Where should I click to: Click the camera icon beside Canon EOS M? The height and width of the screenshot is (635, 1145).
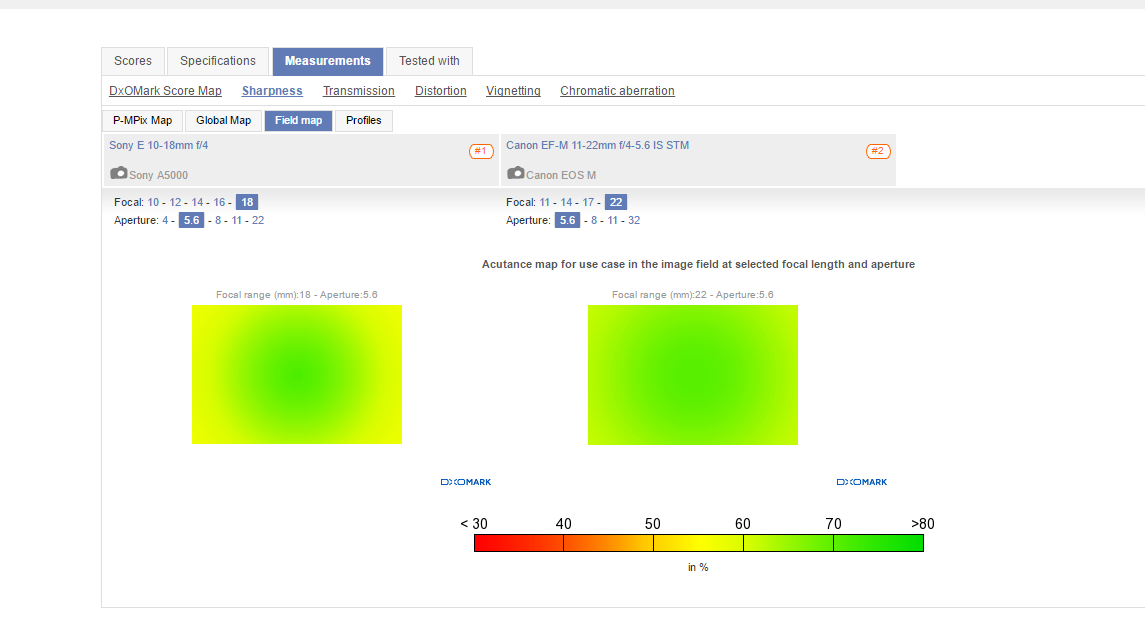pyautogui.click(x=516, y=173)
